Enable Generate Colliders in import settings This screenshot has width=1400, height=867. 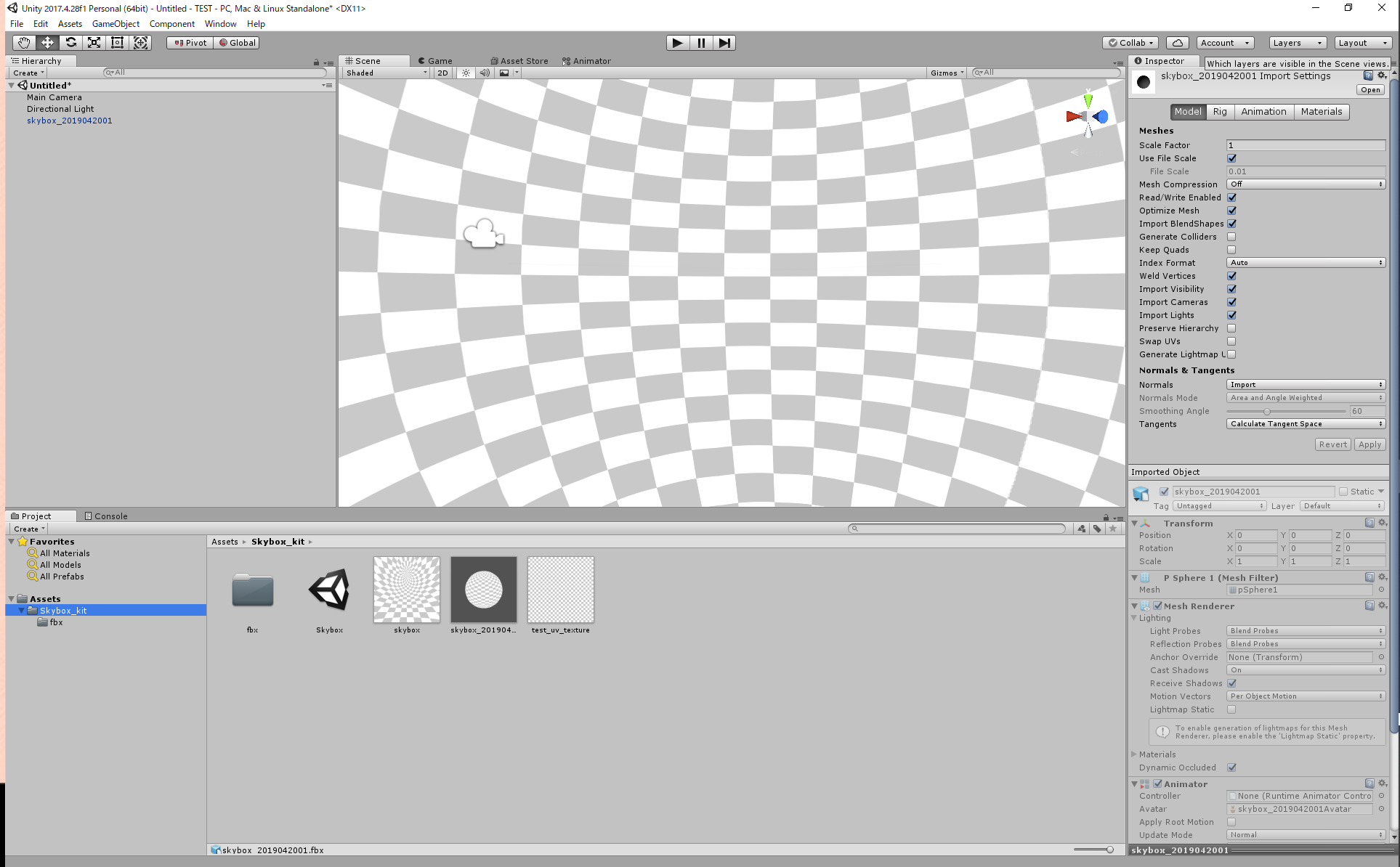pyautogui.click(x=1231, y=237)
